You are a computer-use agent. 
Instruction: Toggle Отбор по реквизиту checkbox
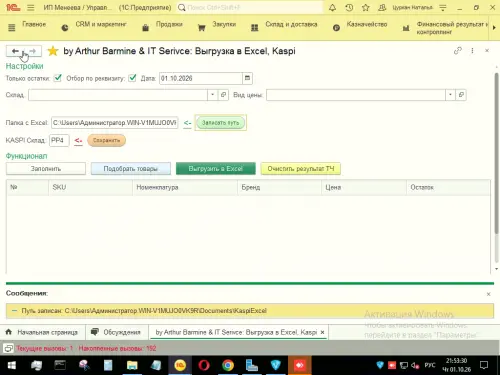132,78
